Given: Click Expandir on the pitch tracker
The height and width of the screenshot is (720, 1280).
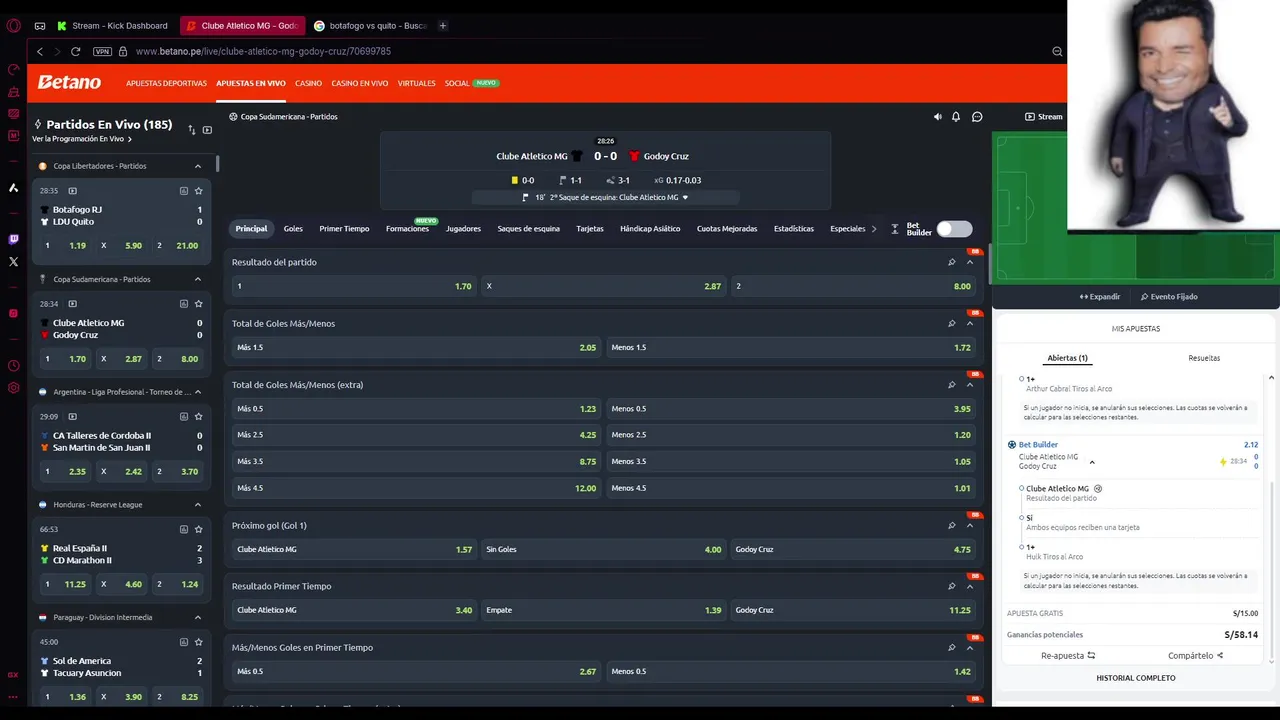Looking at the screenshot, I should point(1100,297).
